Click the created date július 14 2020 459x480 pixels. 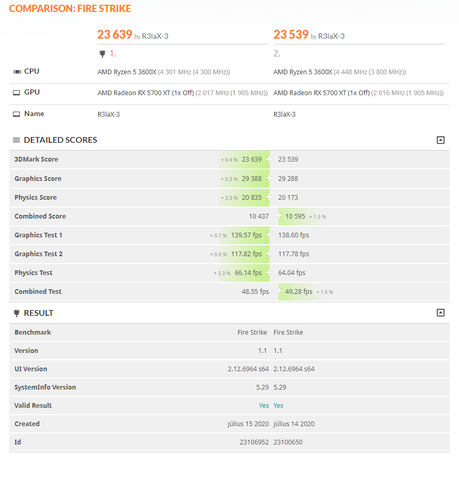pyautogui.click(x=294, y=424)
